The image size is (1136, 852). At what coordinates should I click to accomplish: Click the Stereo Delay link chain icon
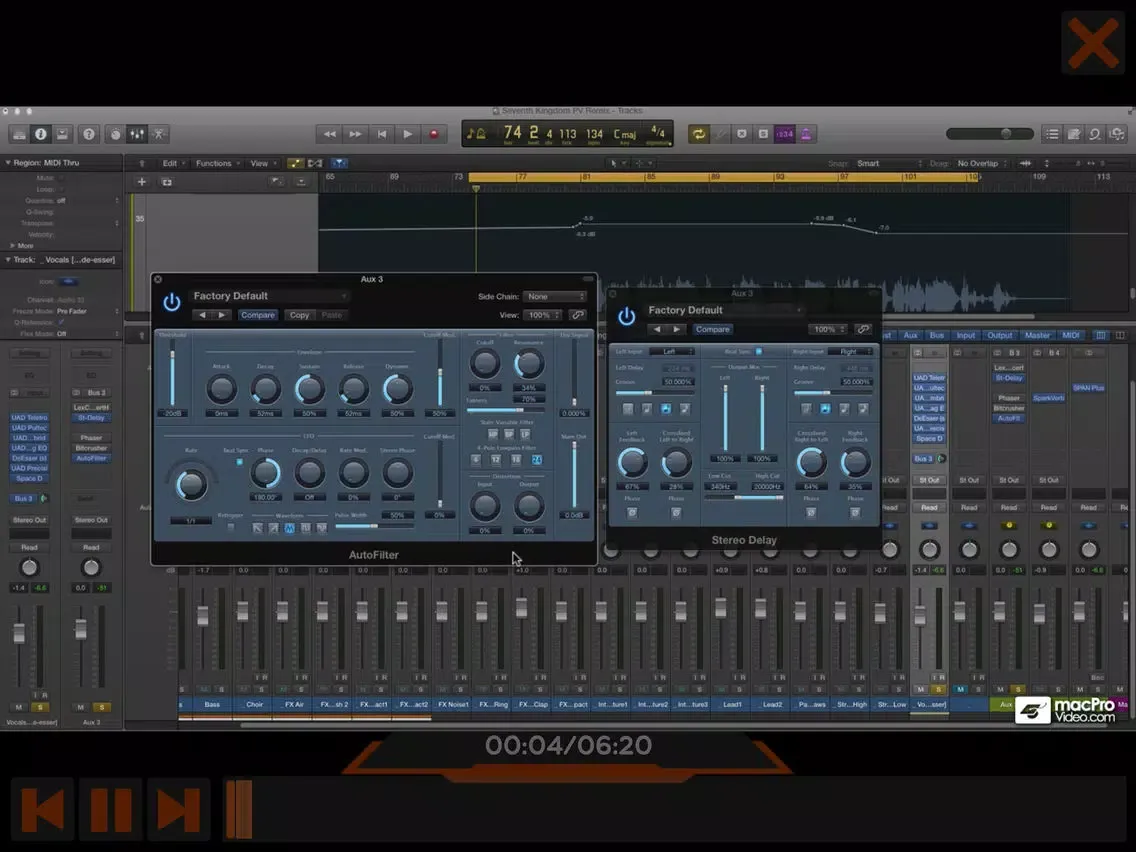pos(863,329)
